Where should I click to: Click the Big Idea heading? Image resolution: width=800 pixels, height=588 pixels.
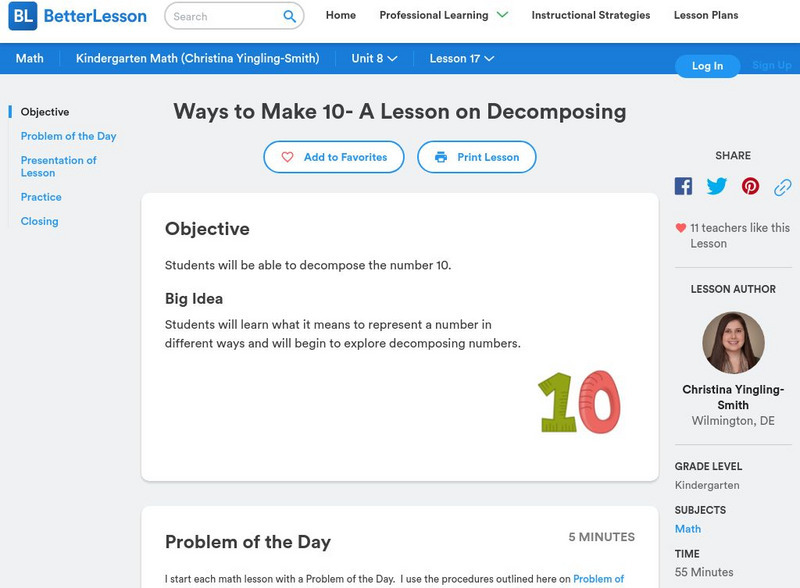coord(194,299)
